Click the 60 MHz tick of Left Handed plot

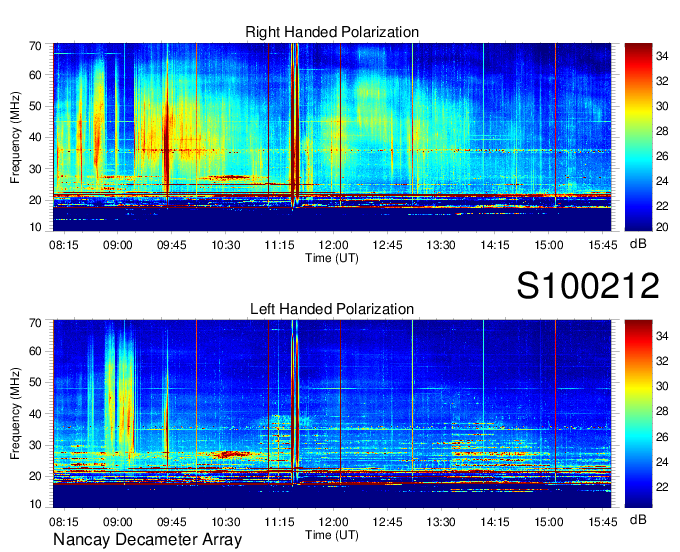point(35,351)
